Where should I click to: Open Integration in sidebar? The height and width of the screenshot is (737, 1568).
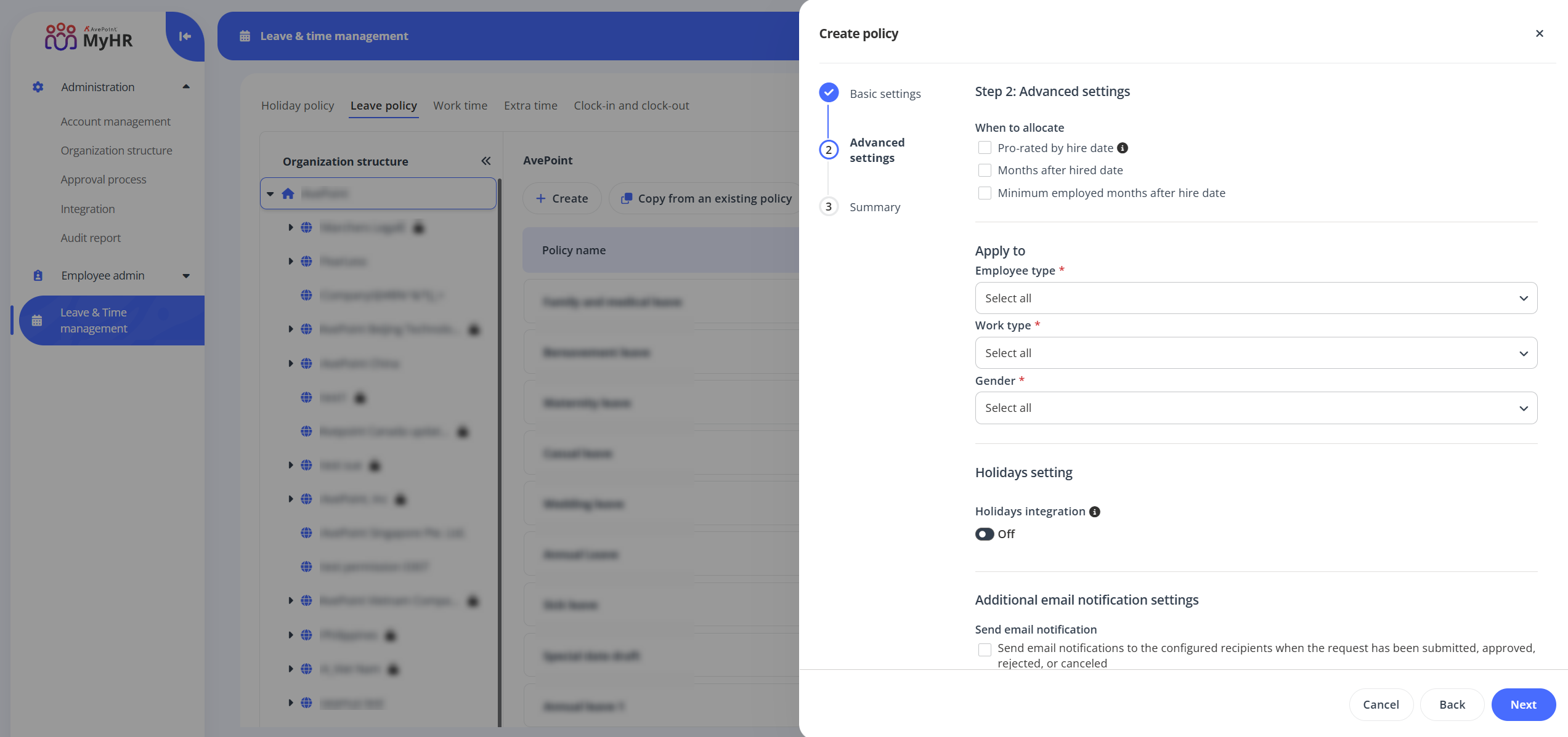(87, 209)
